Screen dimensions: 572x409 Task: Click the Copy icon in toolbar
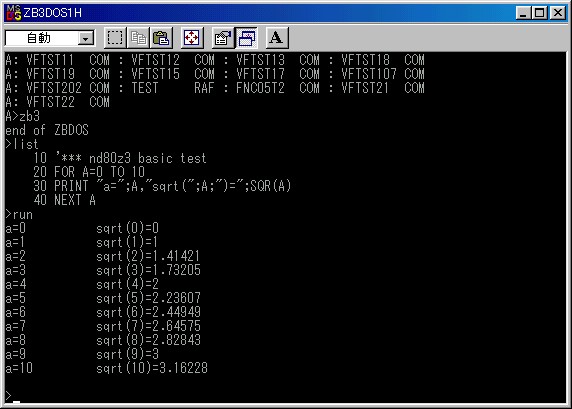pyautogui.click(x=138, y=38)
